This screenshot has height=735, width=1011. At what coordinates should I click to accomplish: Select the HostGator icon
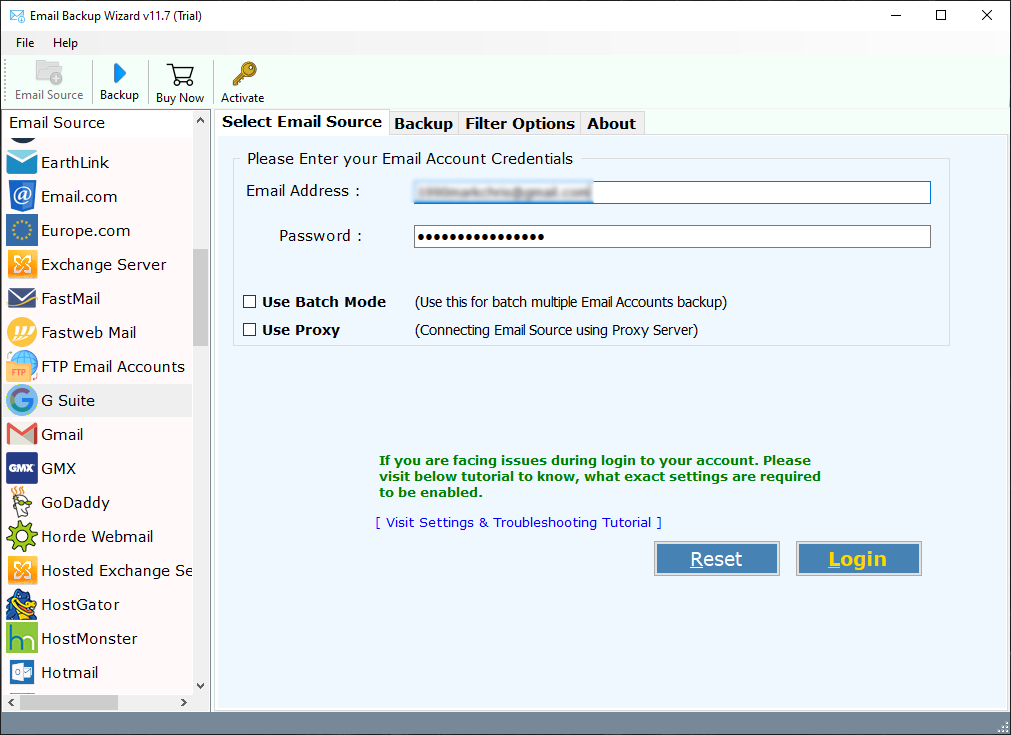(x=22, y=604)
